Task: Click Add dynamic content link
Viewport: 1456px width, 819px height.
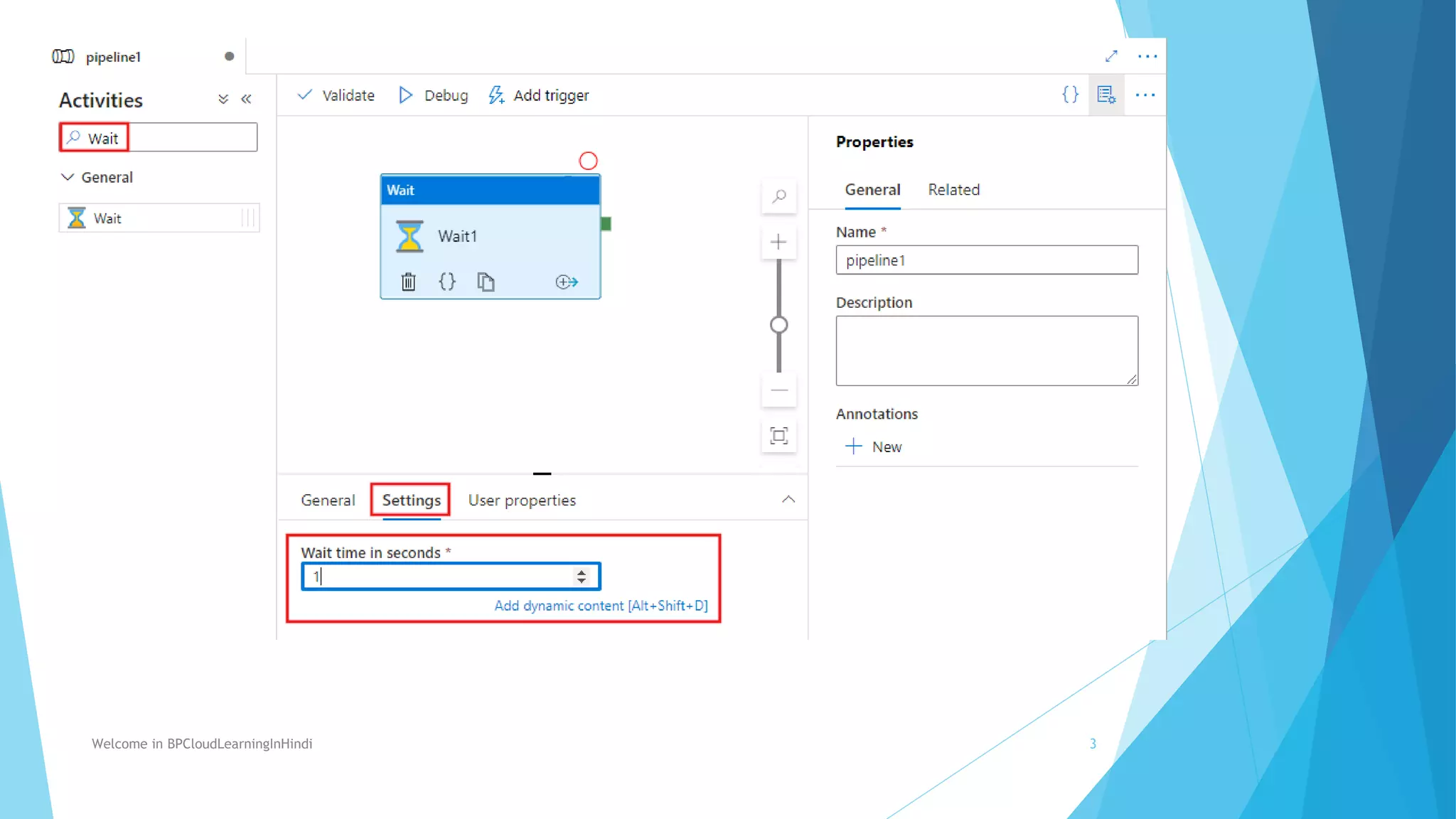Action: coord(601,606)
